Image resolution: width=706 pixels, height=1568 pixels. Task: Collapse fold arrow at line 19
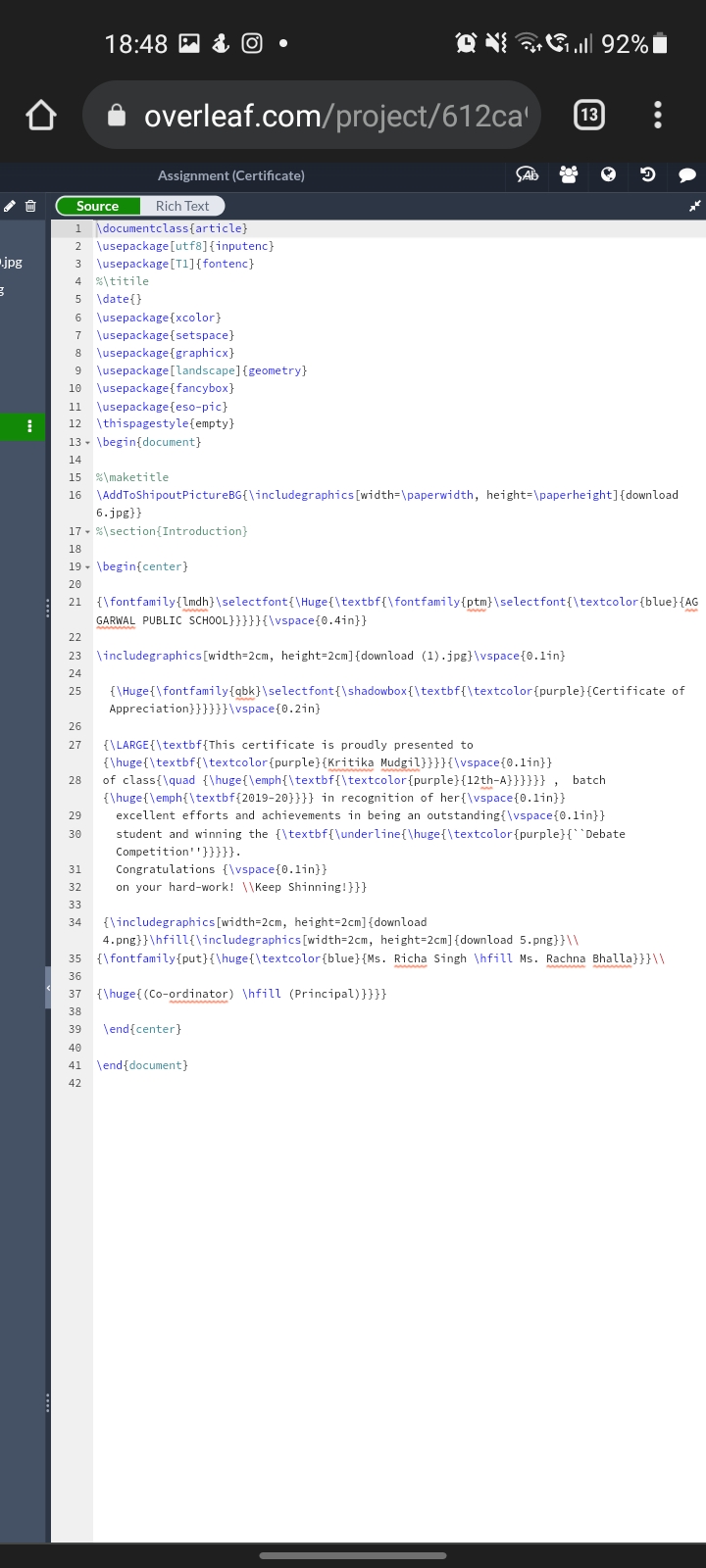point(88,567)
